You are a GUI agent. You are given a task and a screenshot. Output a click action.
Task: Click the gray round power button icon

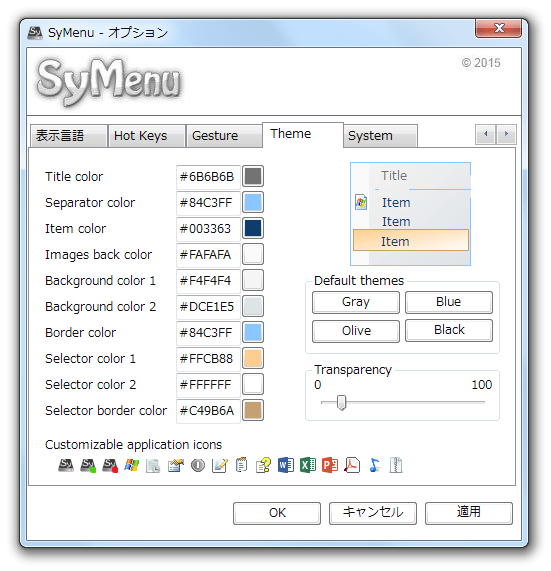(x=198, y=465)
